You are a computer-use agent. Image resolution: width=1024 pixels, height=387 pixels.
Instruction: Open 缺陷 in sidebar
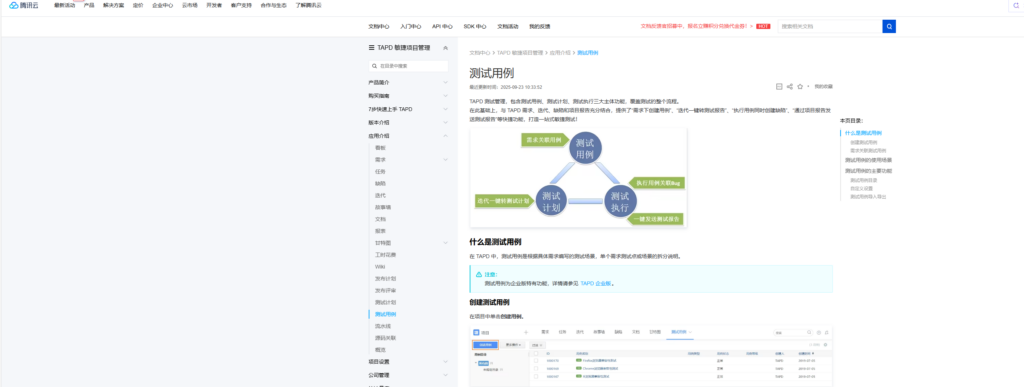[x=380, y=183]
